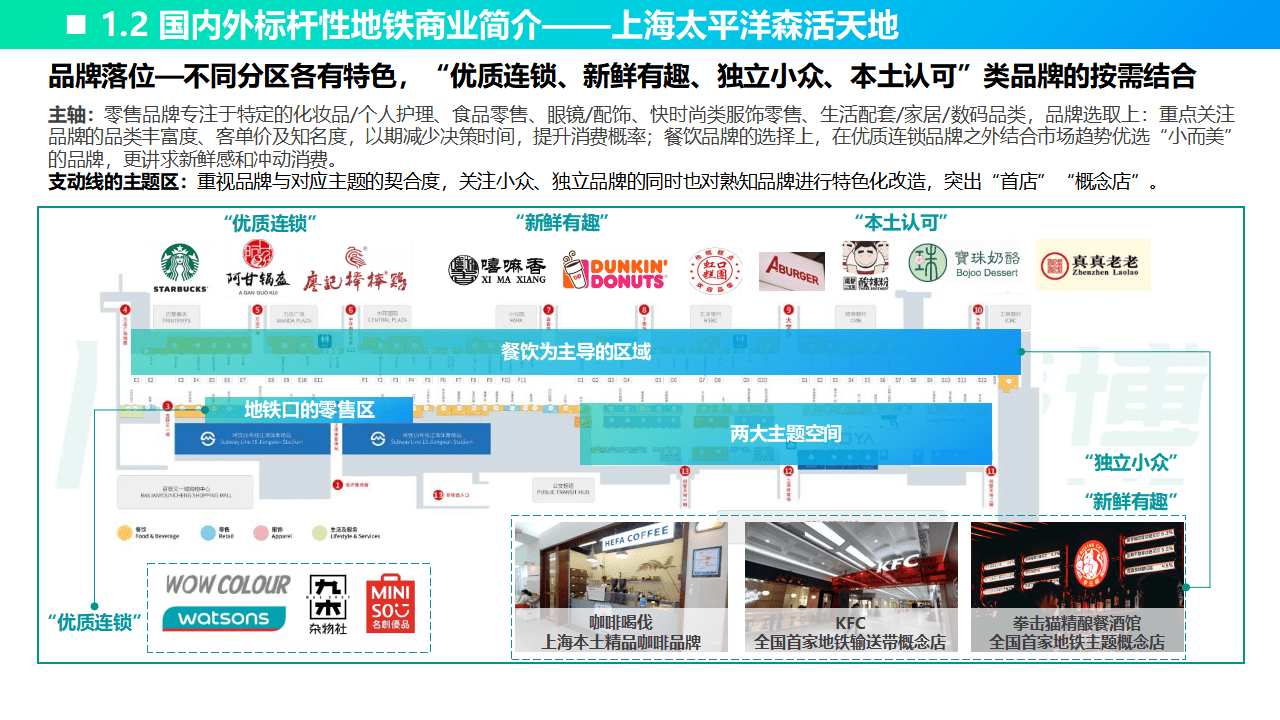
Task: Click the 全国首家地铁输送带概念店 caption
Action: 850,642
